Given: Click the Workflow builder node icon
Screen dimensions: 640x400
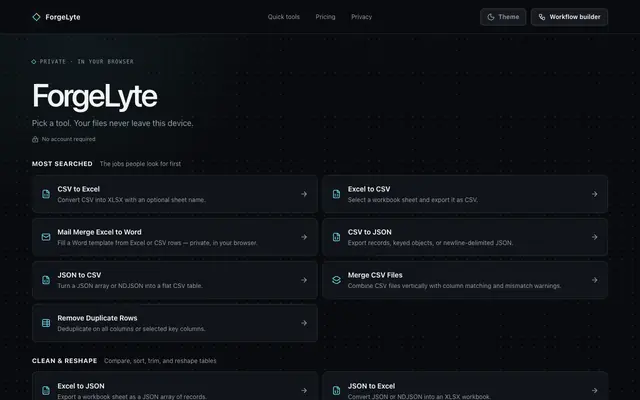Looking at the screenshot, I should point(542,17).
